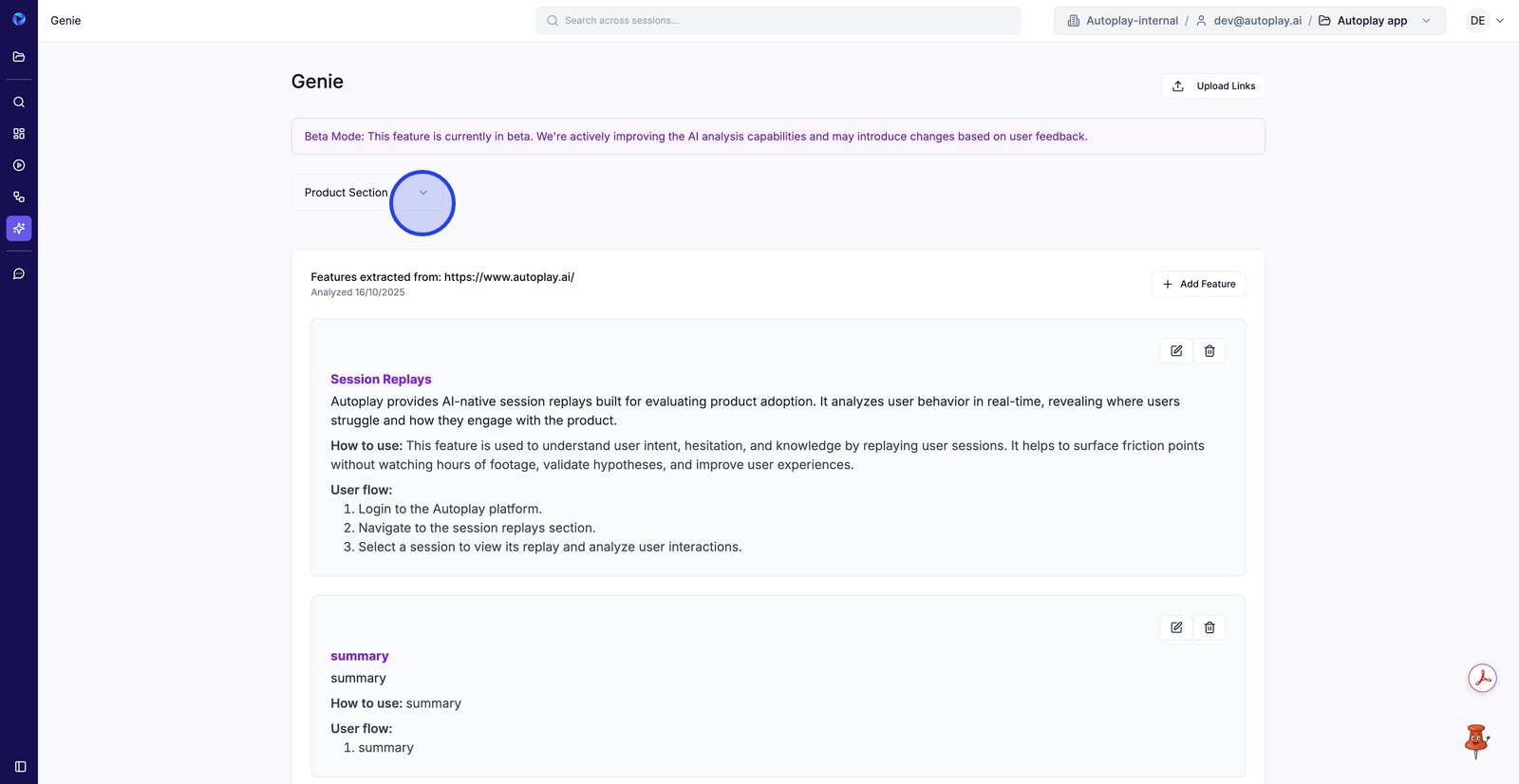Click the magnifier search icon in sidebar
This screenshot has width=1519, height=784.
(x=19, y=103)
